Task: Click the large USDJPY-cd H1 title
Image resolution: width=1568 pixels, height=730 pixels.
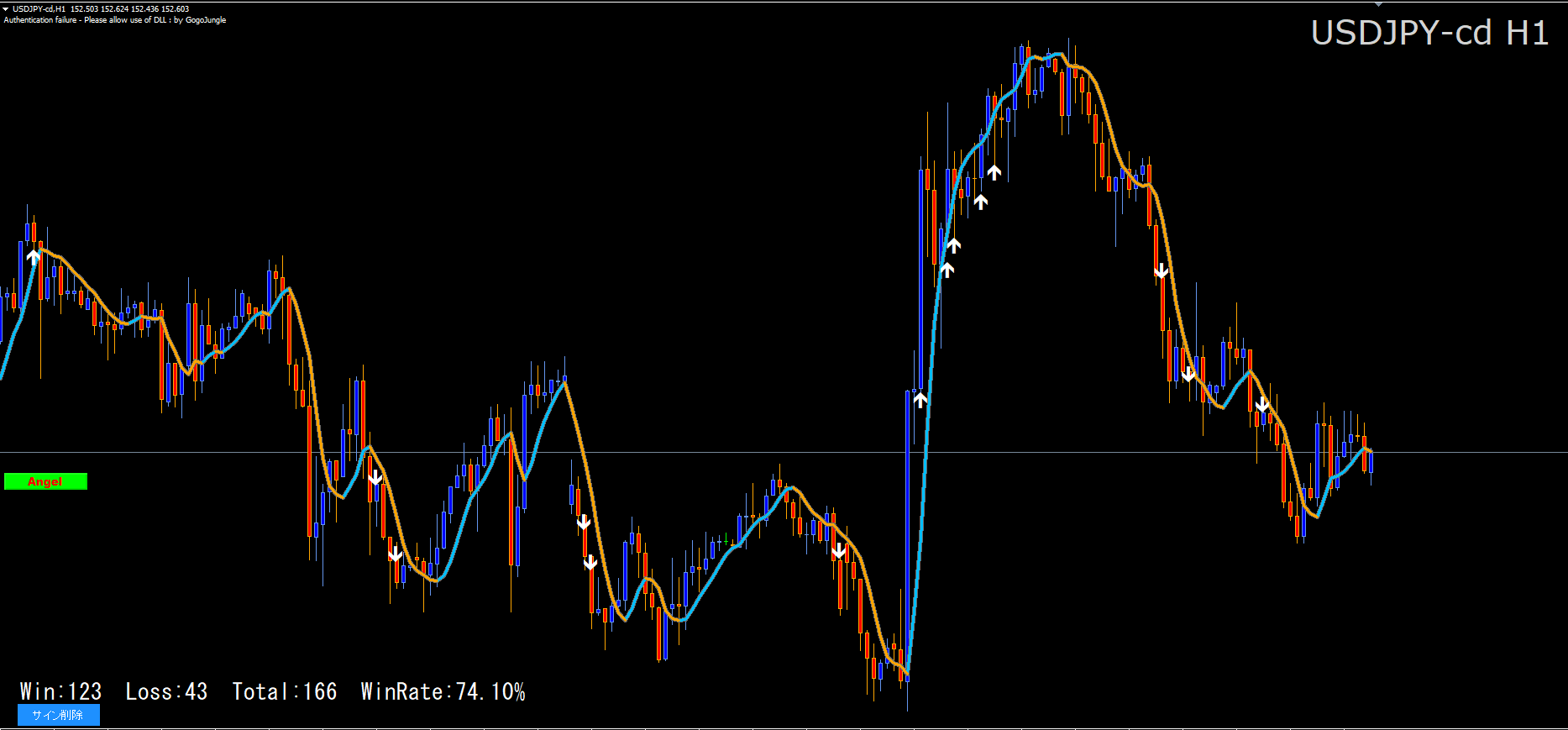Action: [1429, 33]
